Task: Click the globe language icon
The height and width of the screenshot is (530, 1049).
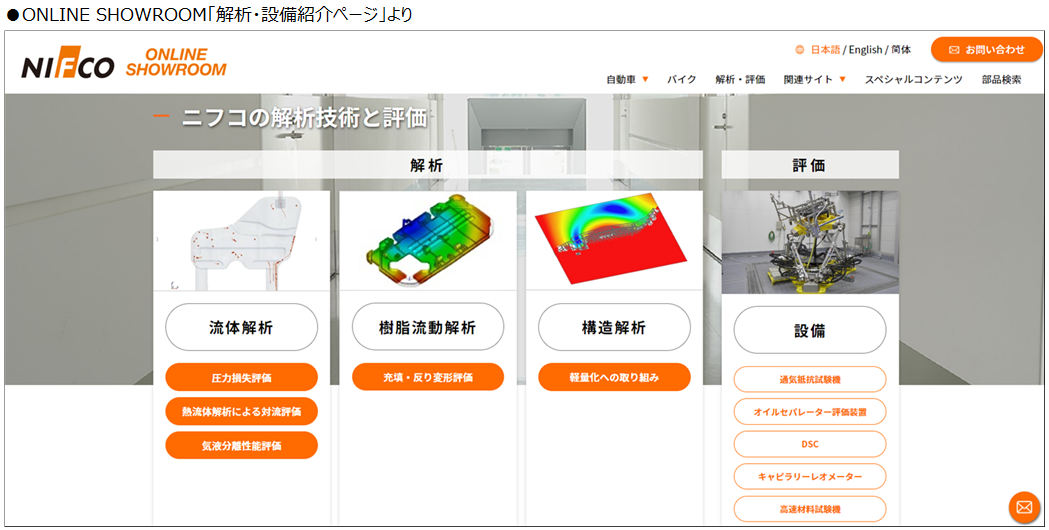Action: [x=799, y=50]
